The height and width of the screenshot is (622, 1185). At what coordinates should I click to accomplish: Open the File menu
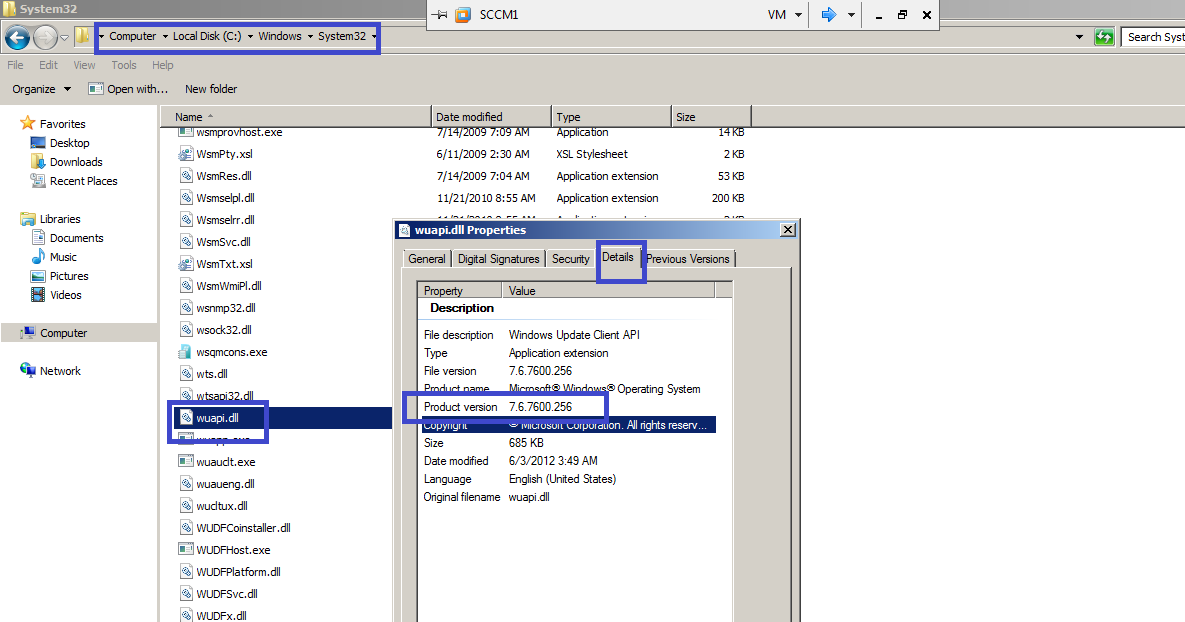15,65
